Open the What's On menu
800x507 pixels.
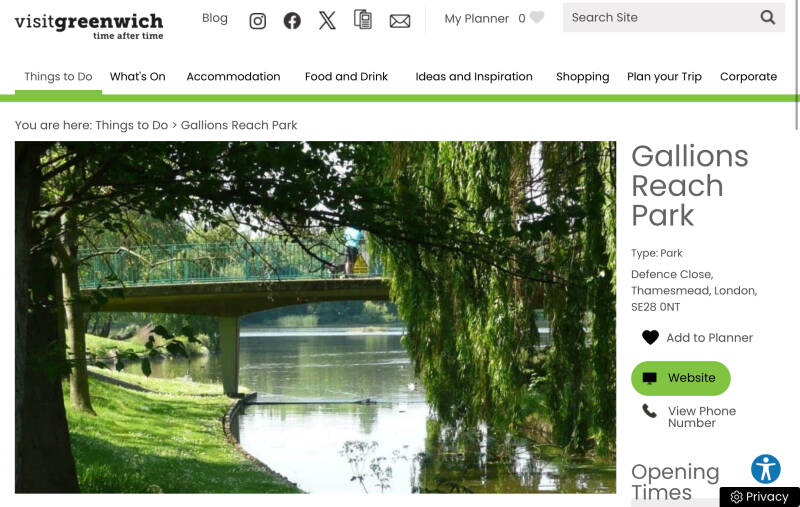point(138,77)
